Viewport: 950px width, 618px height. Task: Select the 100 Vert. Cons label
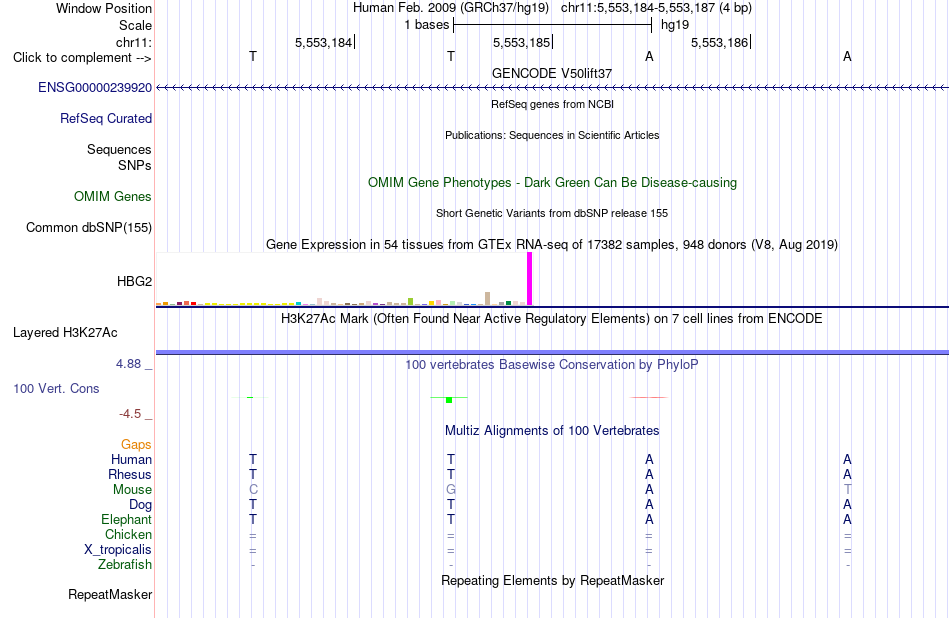click(x=56, y=389)
